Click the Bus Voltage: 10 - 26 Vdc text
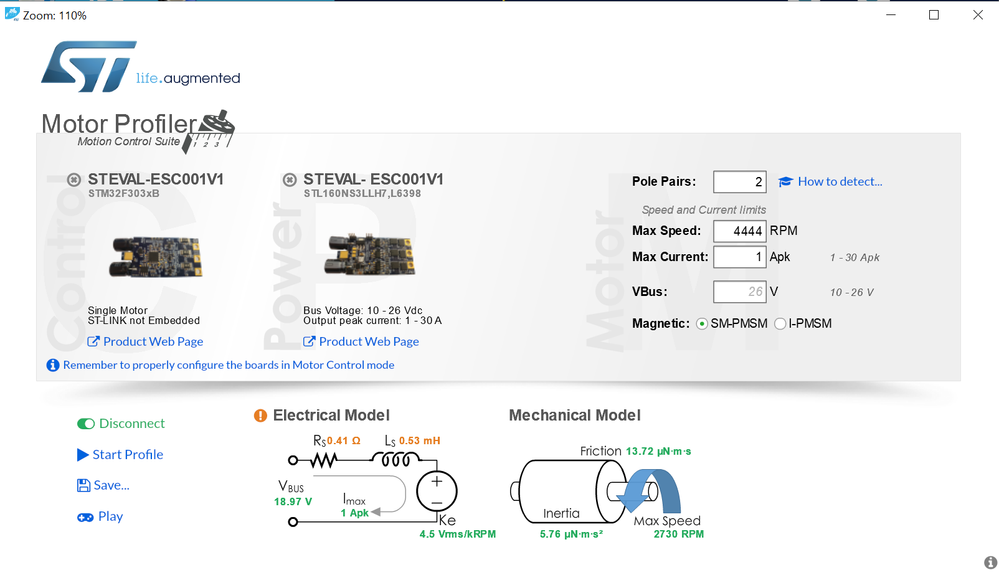 click(x=363, y=311)
